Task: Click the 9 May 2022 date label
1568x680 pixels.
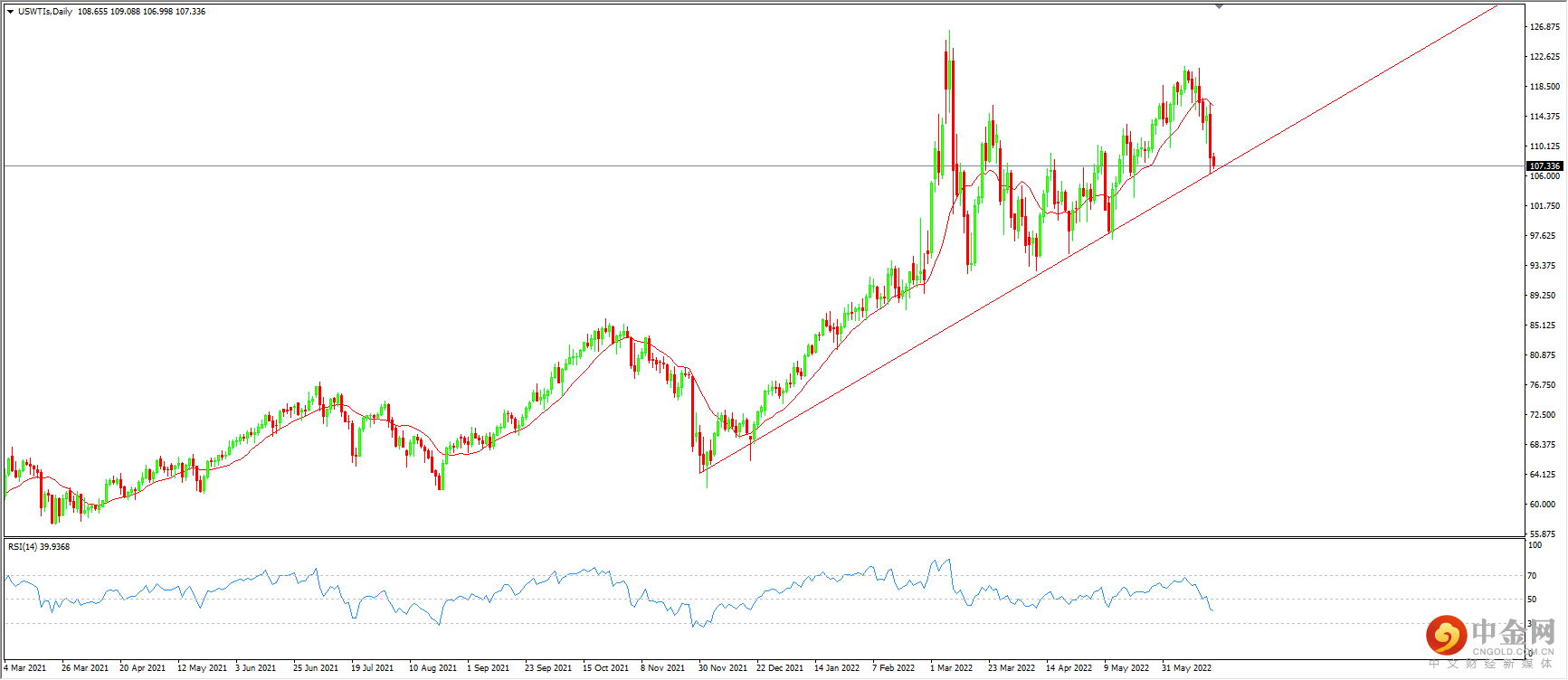Action: click(1126, 668)
